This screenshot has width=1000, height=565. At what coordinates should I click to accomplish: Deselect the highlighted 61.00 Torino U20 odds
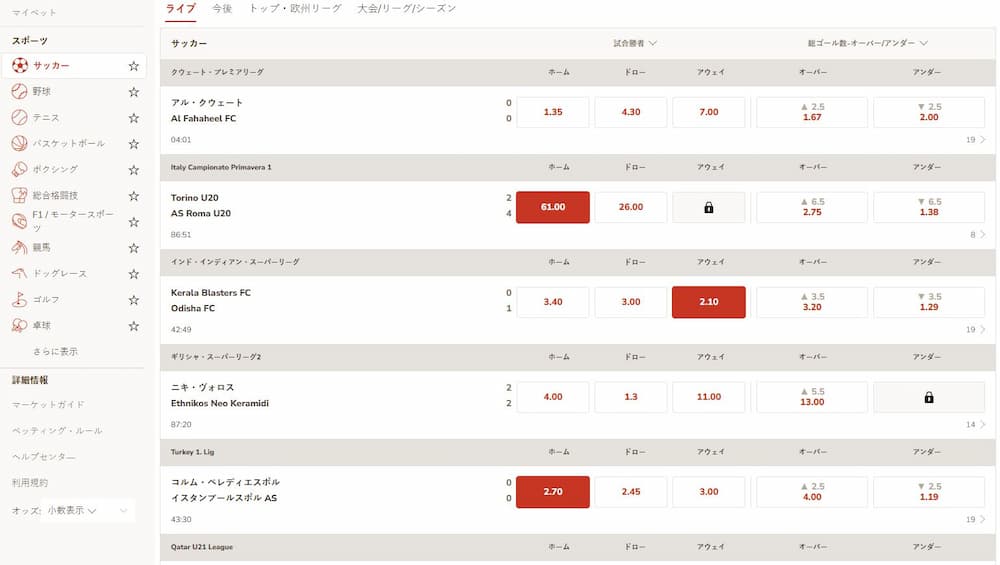pyautogui.click(x=553, y=207)
